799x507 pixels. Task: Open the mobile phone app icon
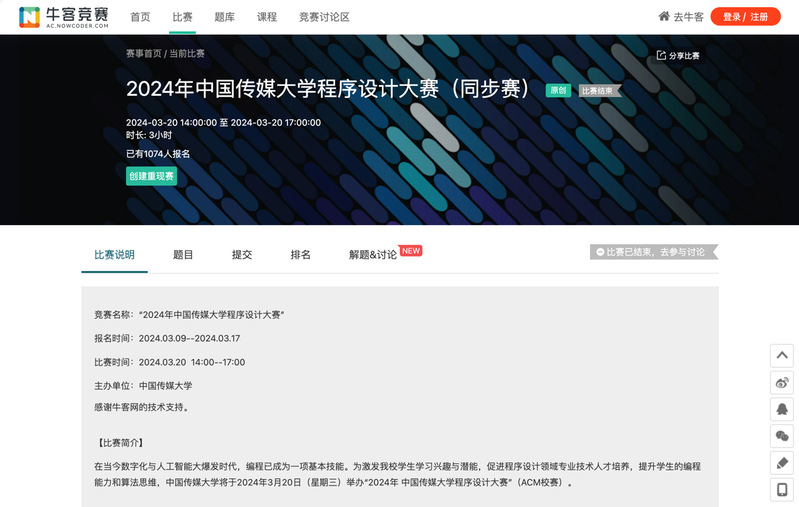[782, 490]
